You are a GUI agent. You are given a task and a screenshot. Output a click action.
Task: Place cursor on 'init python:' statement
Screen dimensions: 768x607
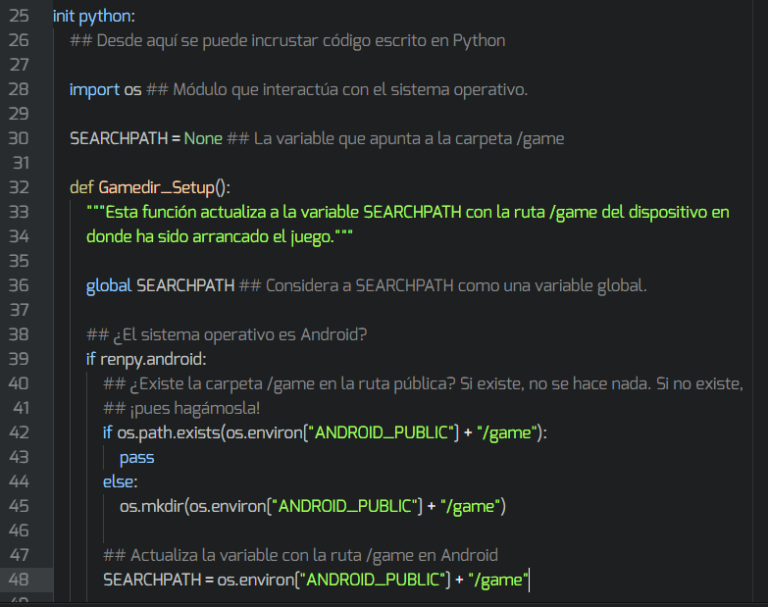tap(93, 17)
